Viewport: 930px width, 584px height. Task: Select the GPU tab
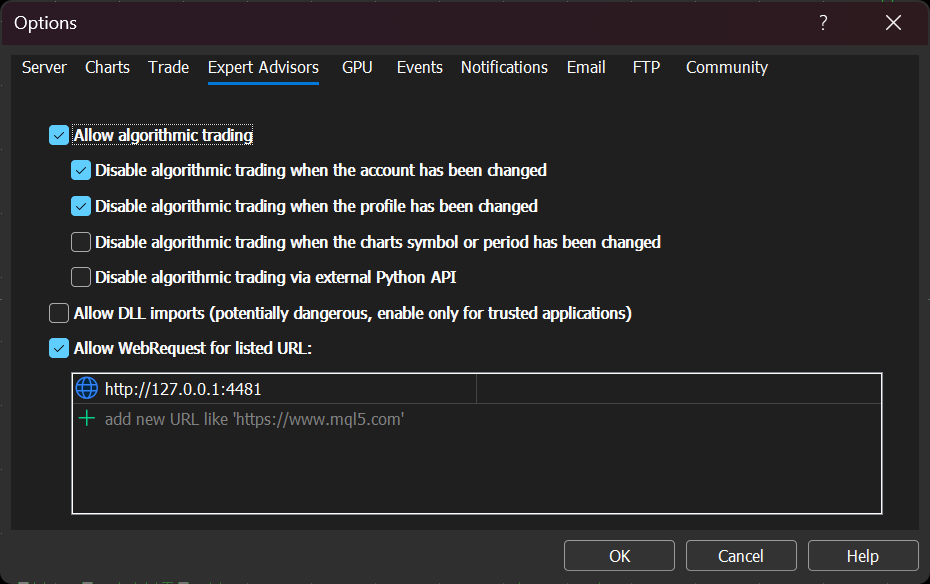point(357,68)
